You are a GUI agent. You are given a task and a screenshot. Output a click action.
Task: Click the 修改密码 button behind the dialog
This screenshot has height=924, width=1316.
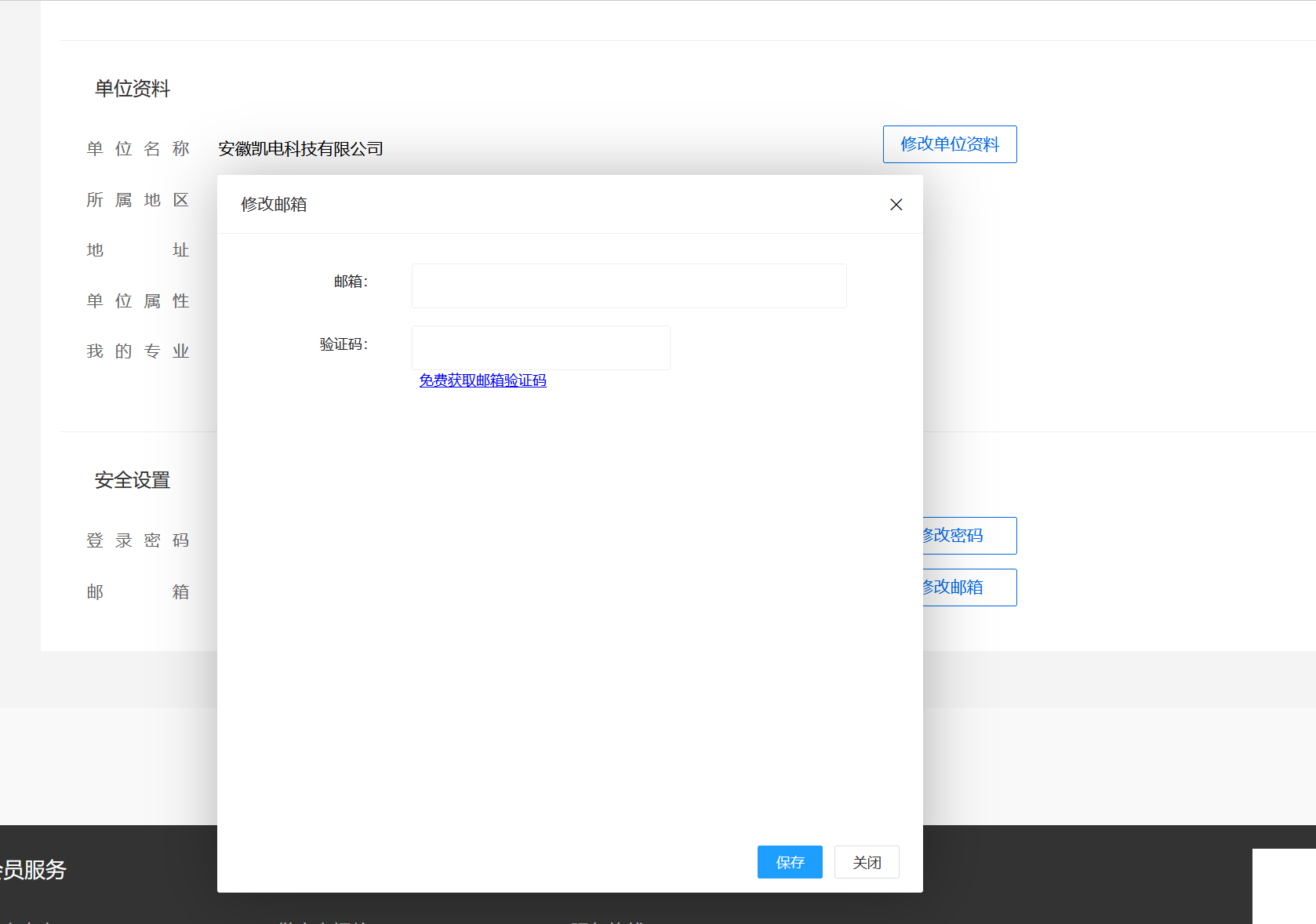point(969,536)
